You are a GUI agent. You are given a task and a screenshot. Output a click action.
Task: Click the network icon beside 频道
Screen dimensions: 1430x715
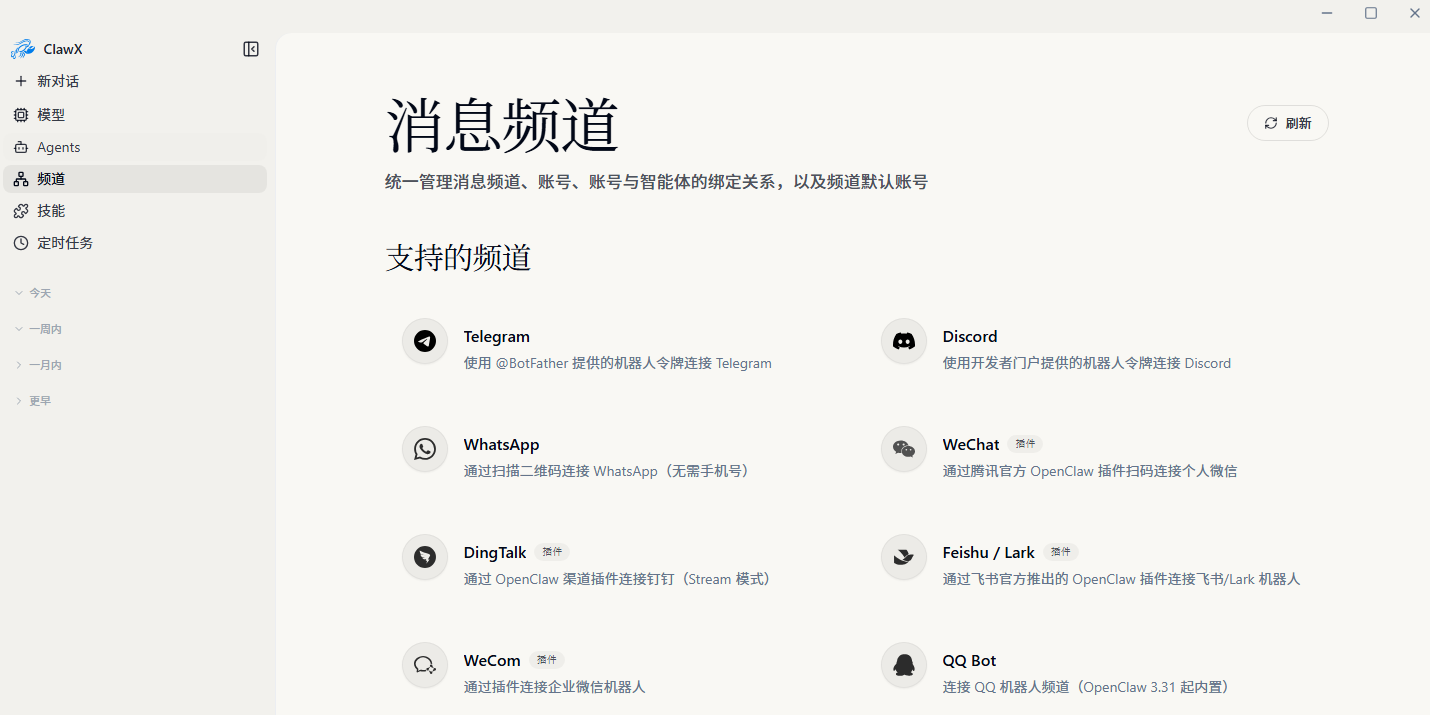(21, 179)
